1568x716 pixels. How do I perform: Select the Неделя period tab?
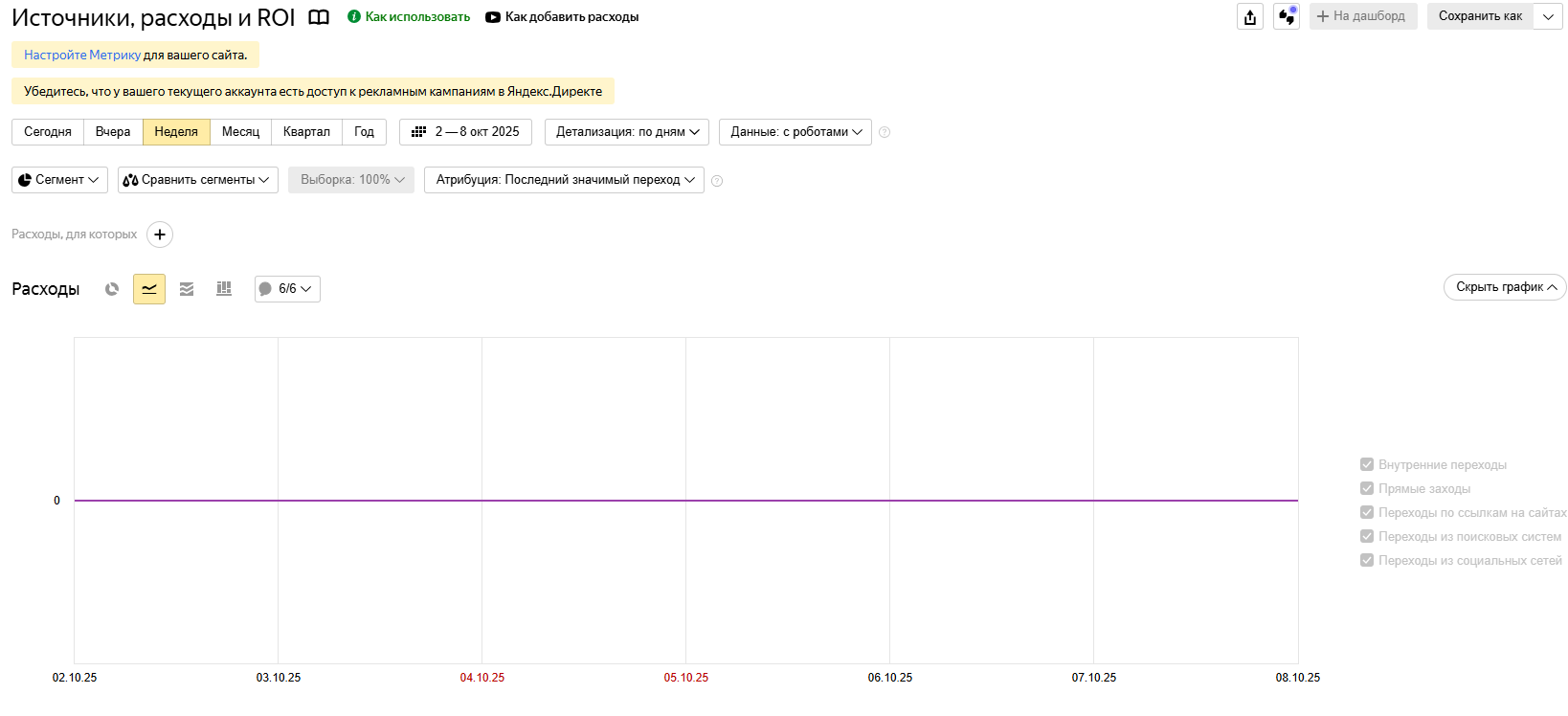[176, 132]
